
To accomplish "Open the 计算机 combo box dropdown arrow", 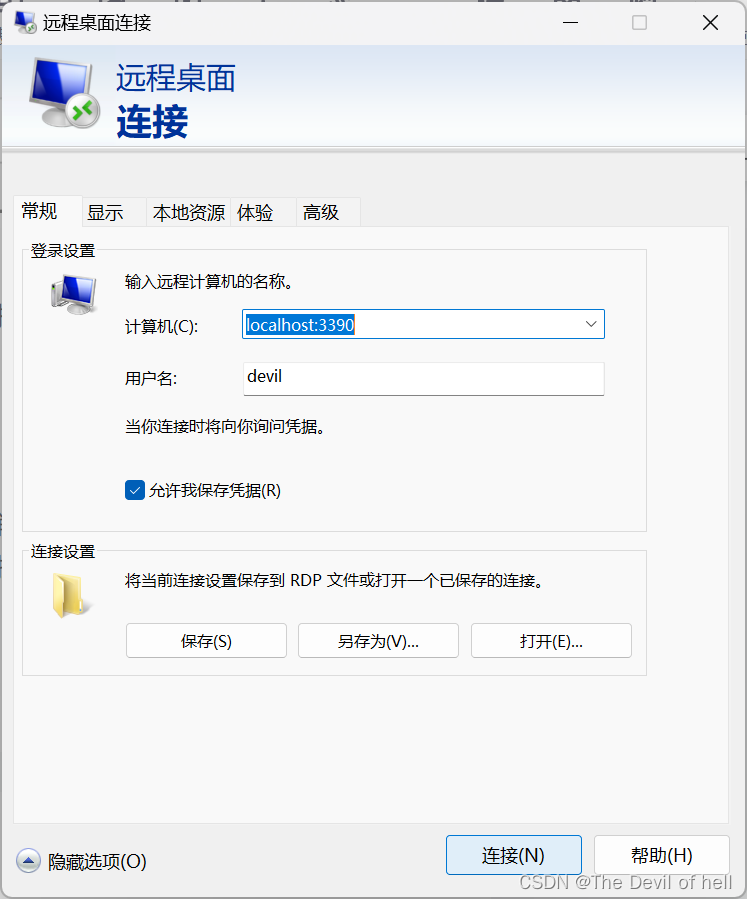I will click(x=591, y=324).
